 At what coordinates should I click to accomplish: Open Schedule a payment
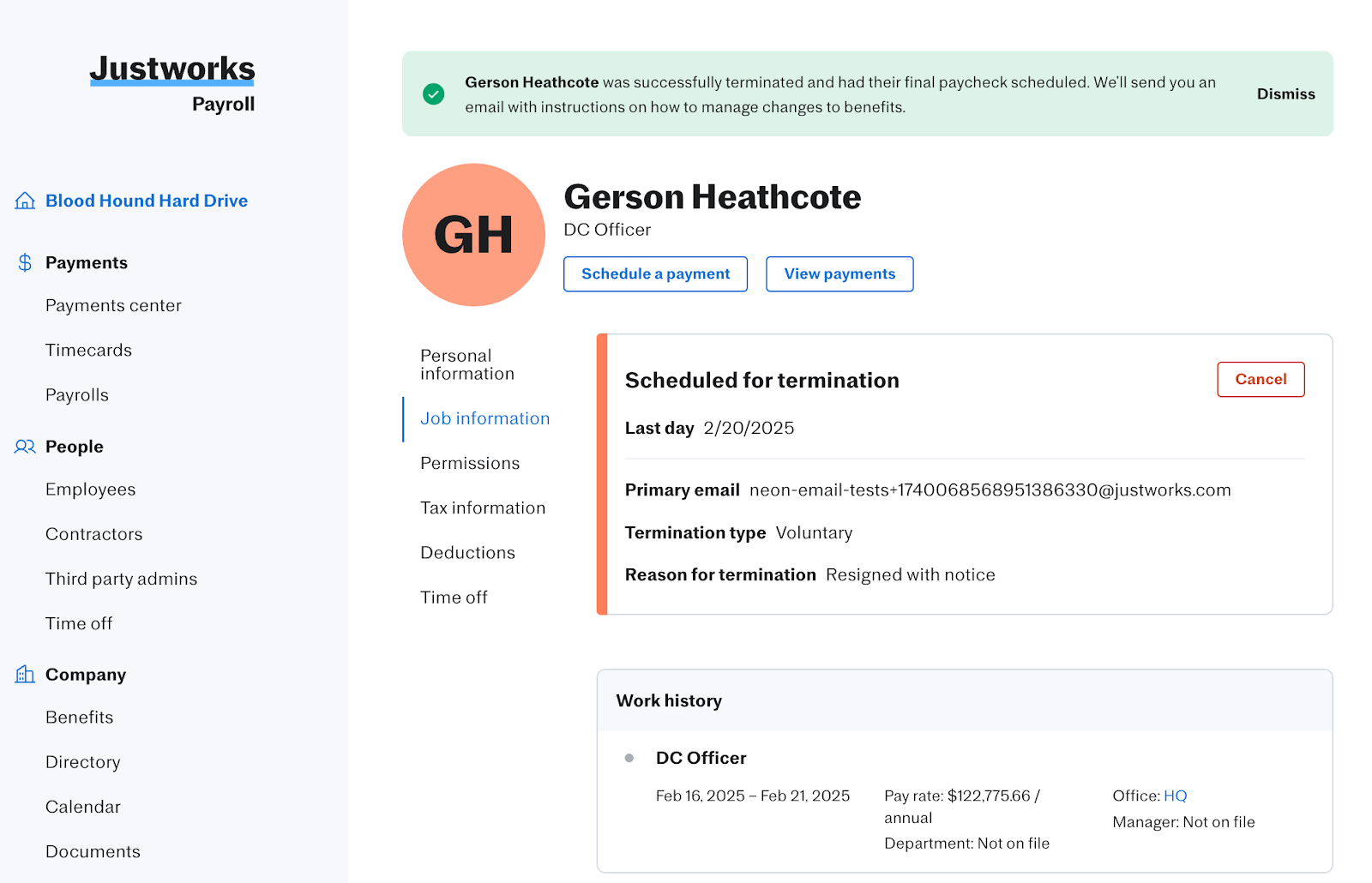click(x=655, y=274)
